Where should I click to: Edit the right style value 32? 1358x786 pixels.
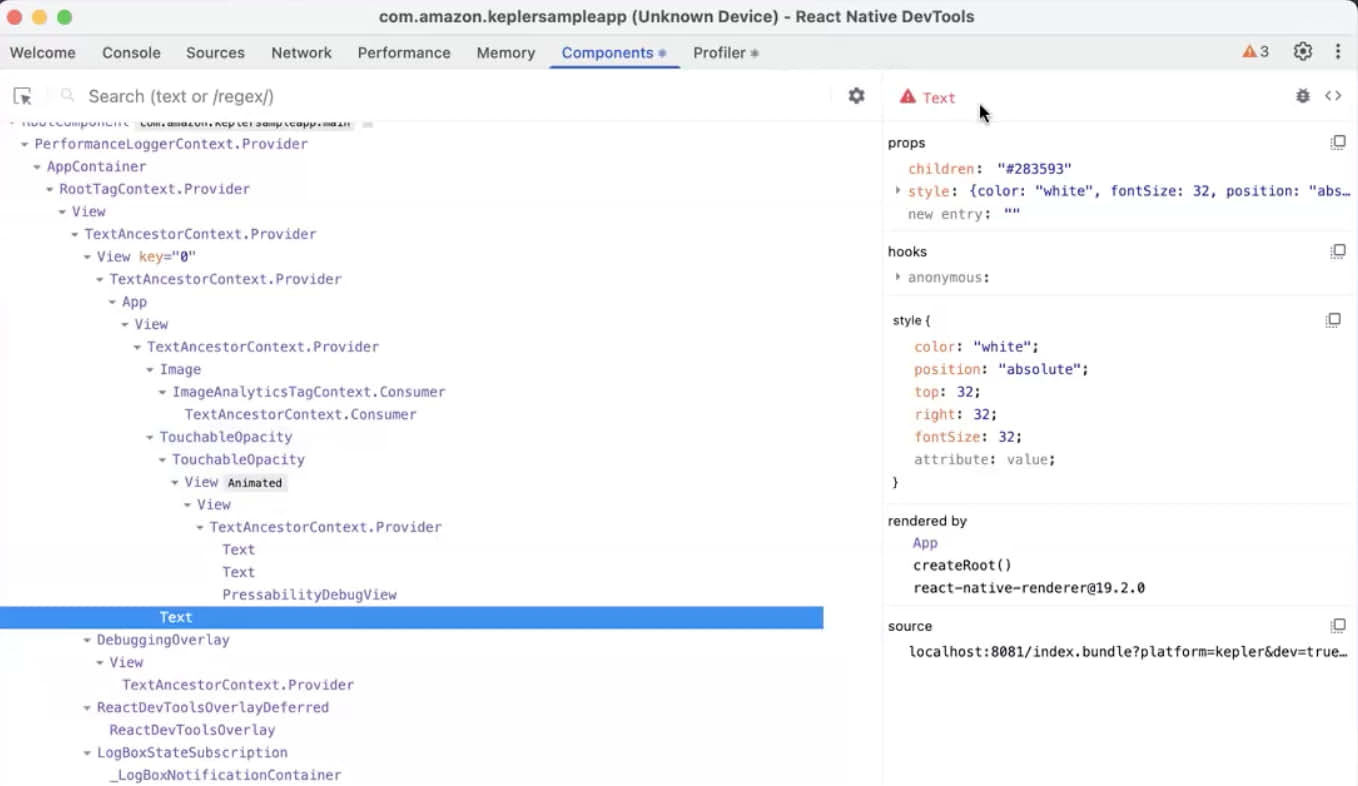tap(981, 415)
